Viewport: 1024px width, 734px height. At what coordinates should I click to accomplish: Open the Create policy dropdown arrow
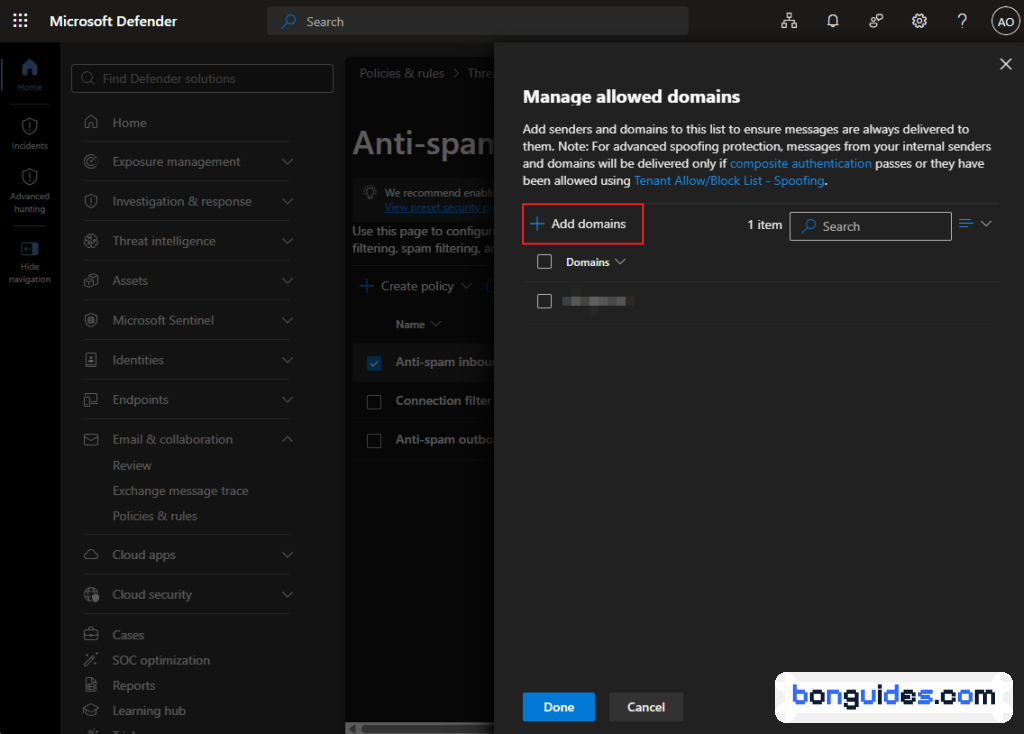pyautogui.click(x=466, y=286)
